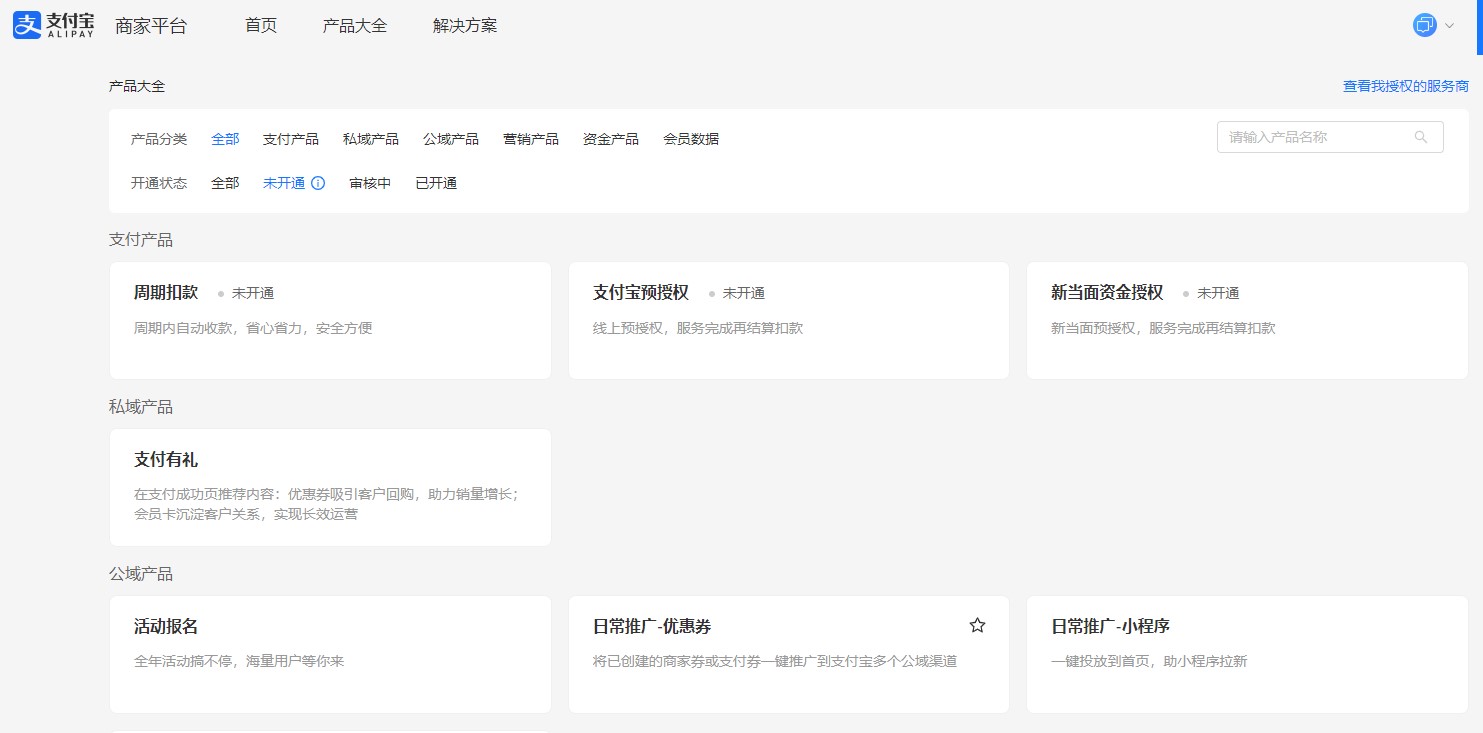Click the account avatar icon

point(1424,25)
